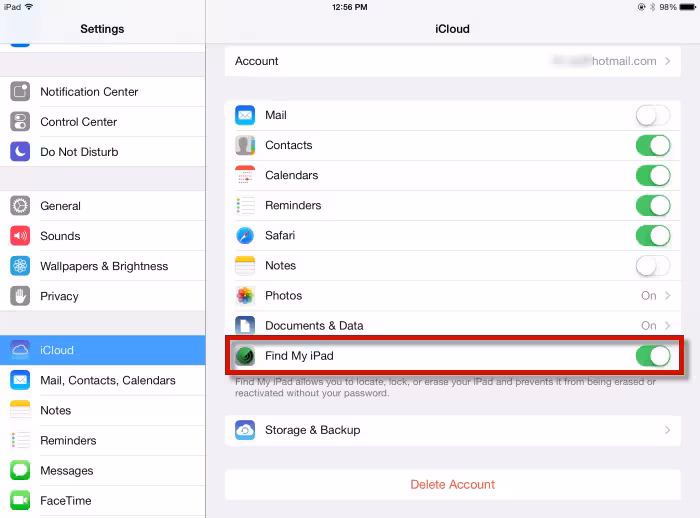Screen dimensions: 700x518
Task: Open Documents & Data row showing On
Action: (x=453, y=326)
